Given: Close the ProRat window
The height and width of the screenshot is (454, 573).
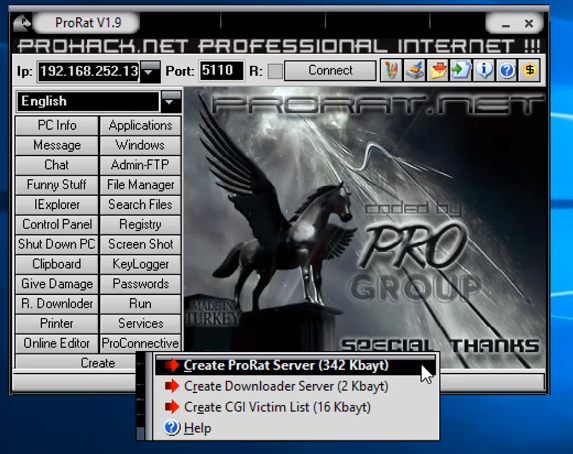Looking at the screenshot, I should pos(528,23).
